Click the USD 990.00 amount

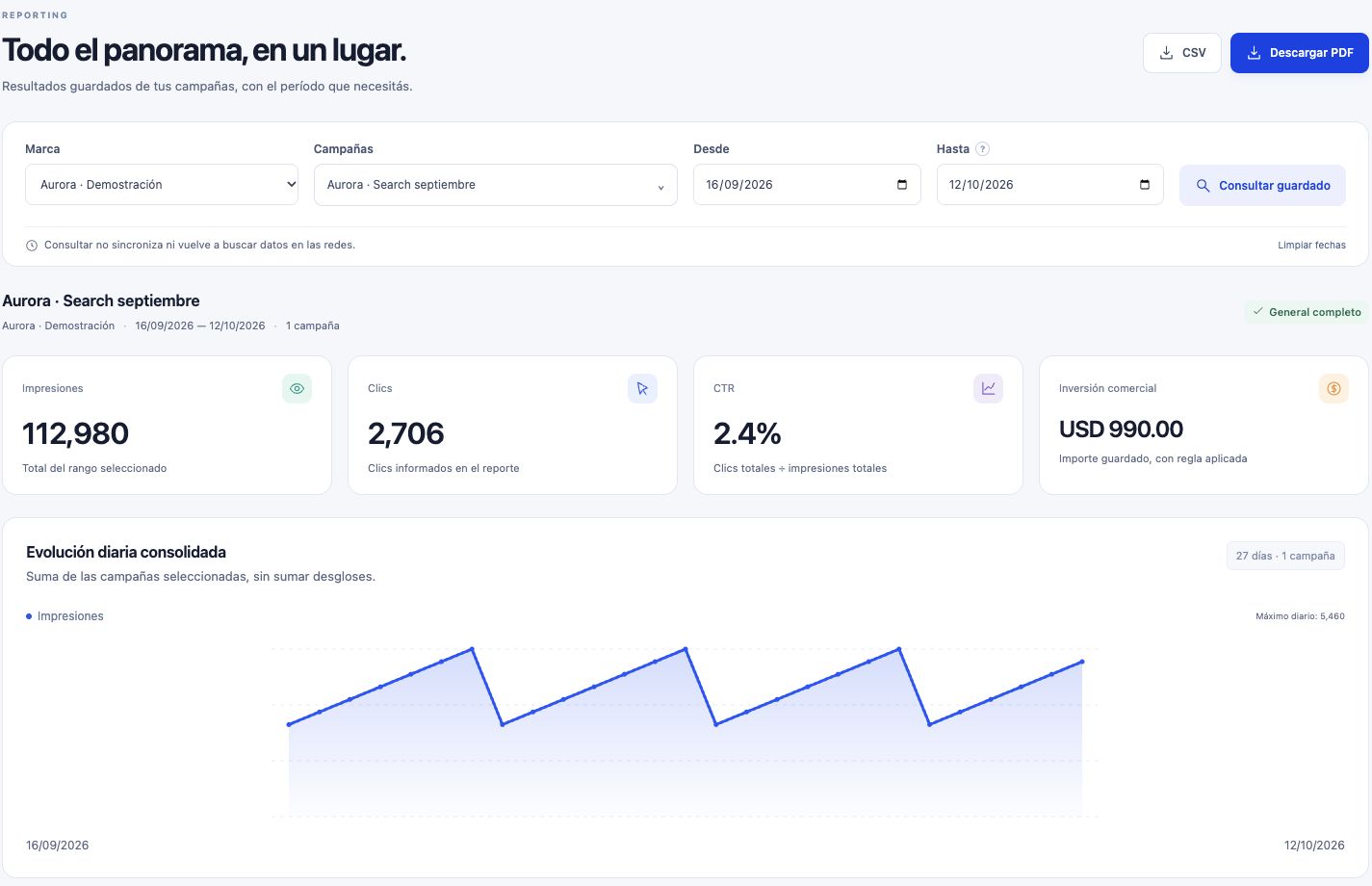[x=1121, y=430]
